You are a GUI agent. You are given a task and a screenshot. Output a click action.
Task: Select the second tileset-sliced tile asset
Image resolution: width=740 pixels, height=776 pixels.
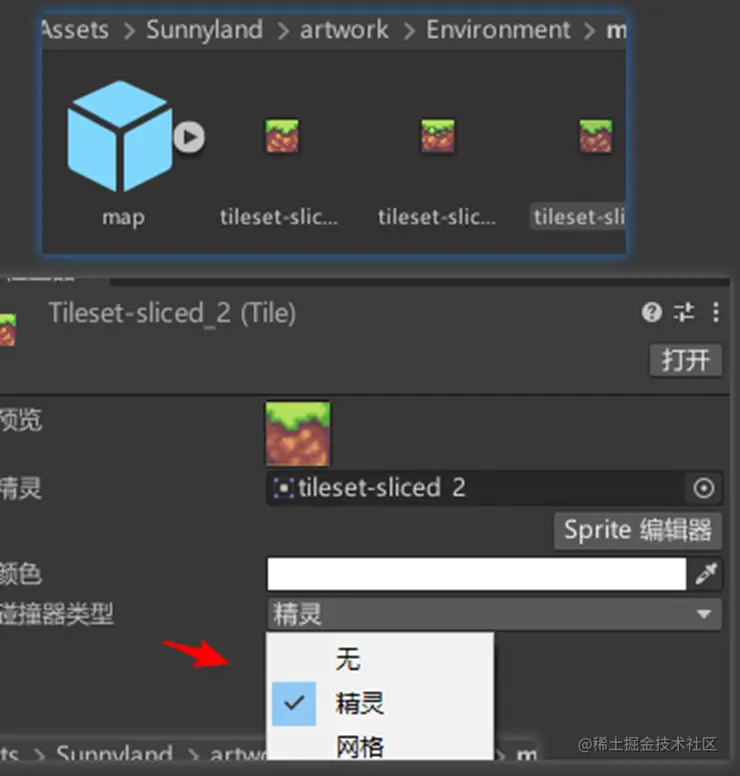coord(438,136)
